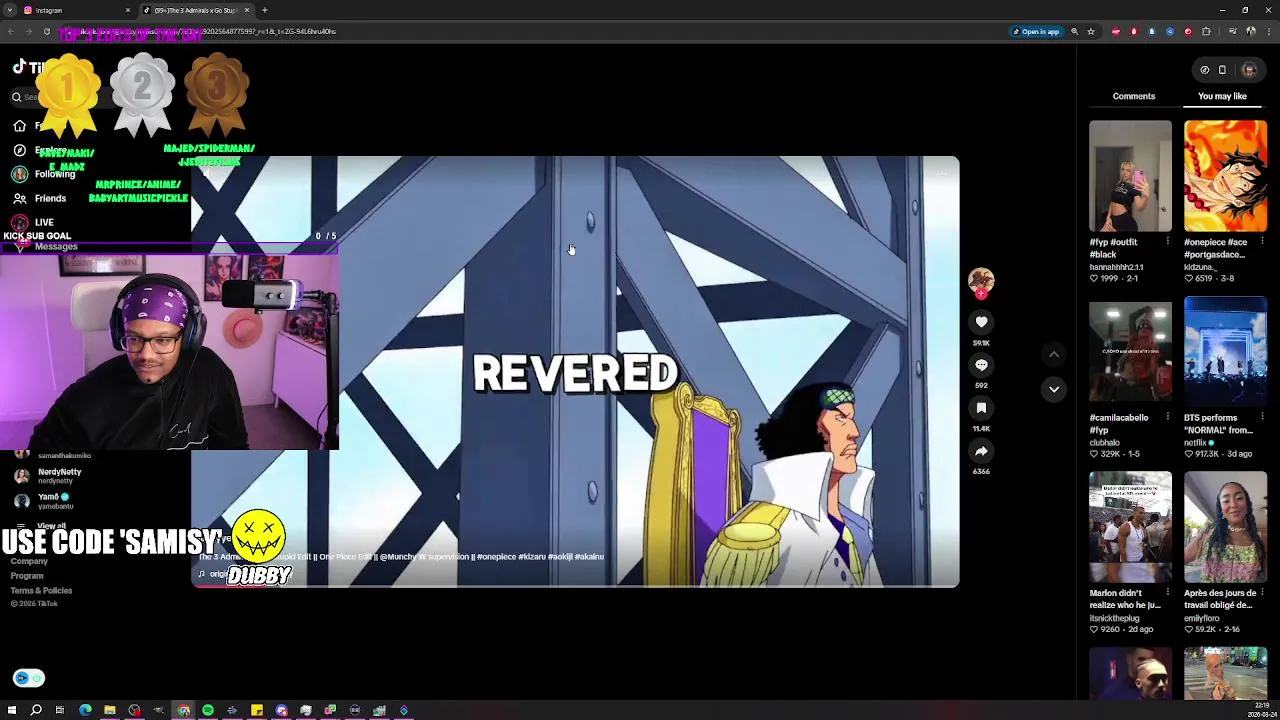Close the Instagram browser tab
Image resolution: width=1280 pixels, height=720 pixels.
pyautogui.click(x=127, y=10)
